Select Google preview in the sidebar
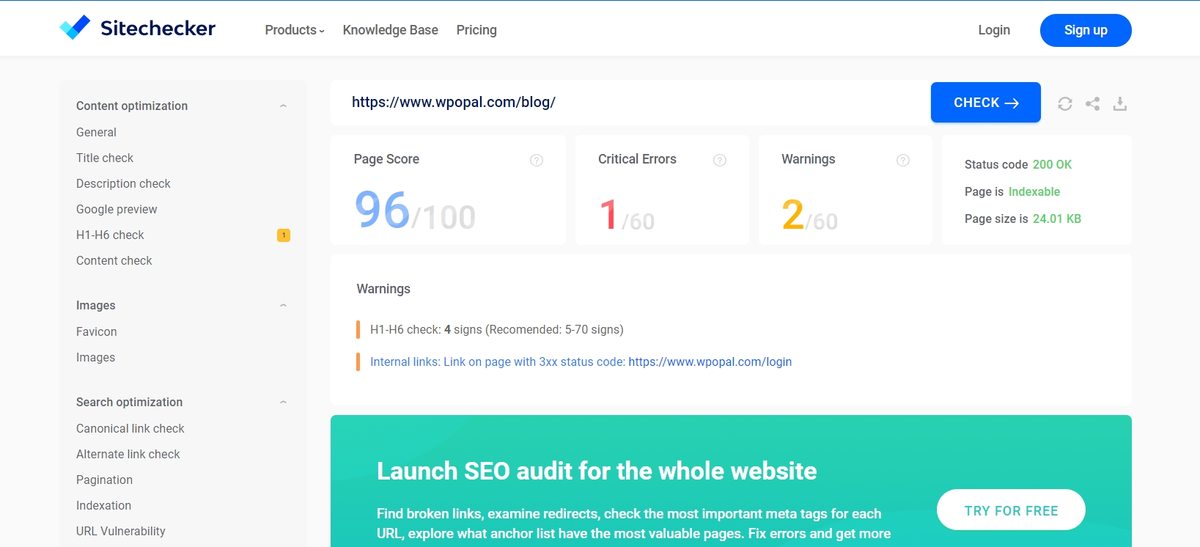The width and height of the screenshot is (1200, 547). [117, 209]
